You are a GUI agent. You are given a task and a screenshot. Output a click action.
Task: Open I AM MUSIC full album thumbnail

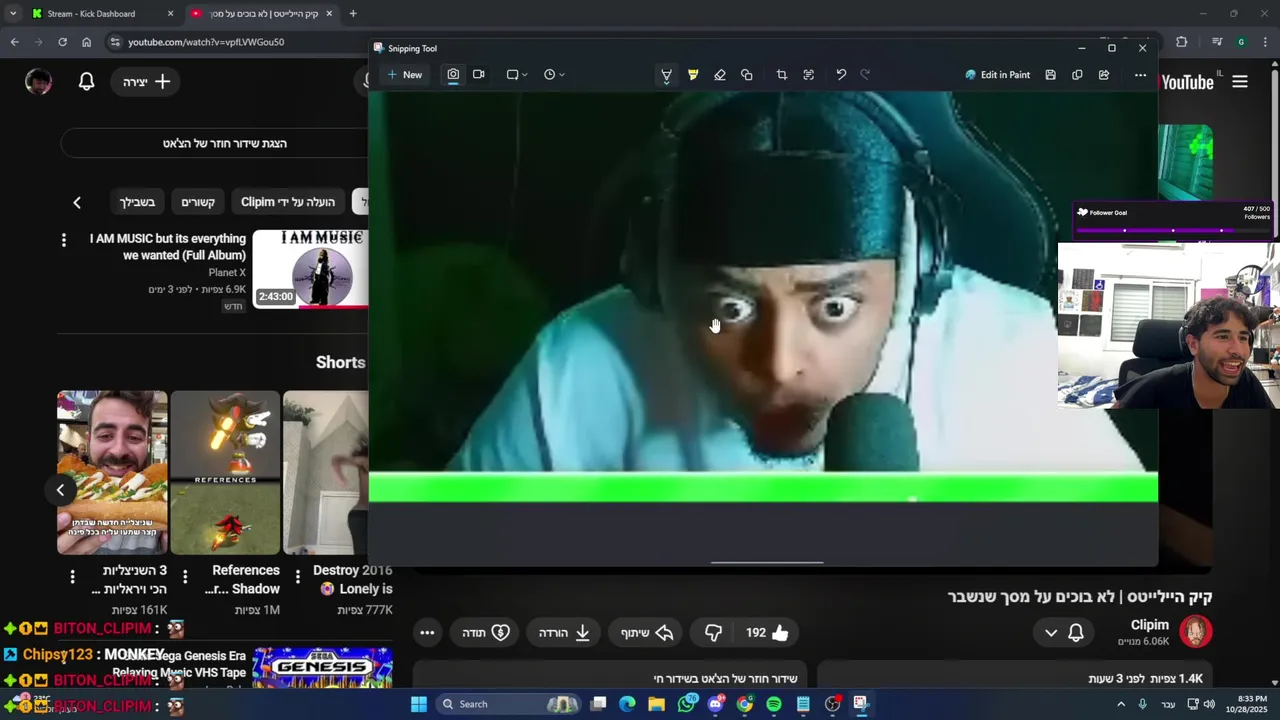tap(310, 269)
